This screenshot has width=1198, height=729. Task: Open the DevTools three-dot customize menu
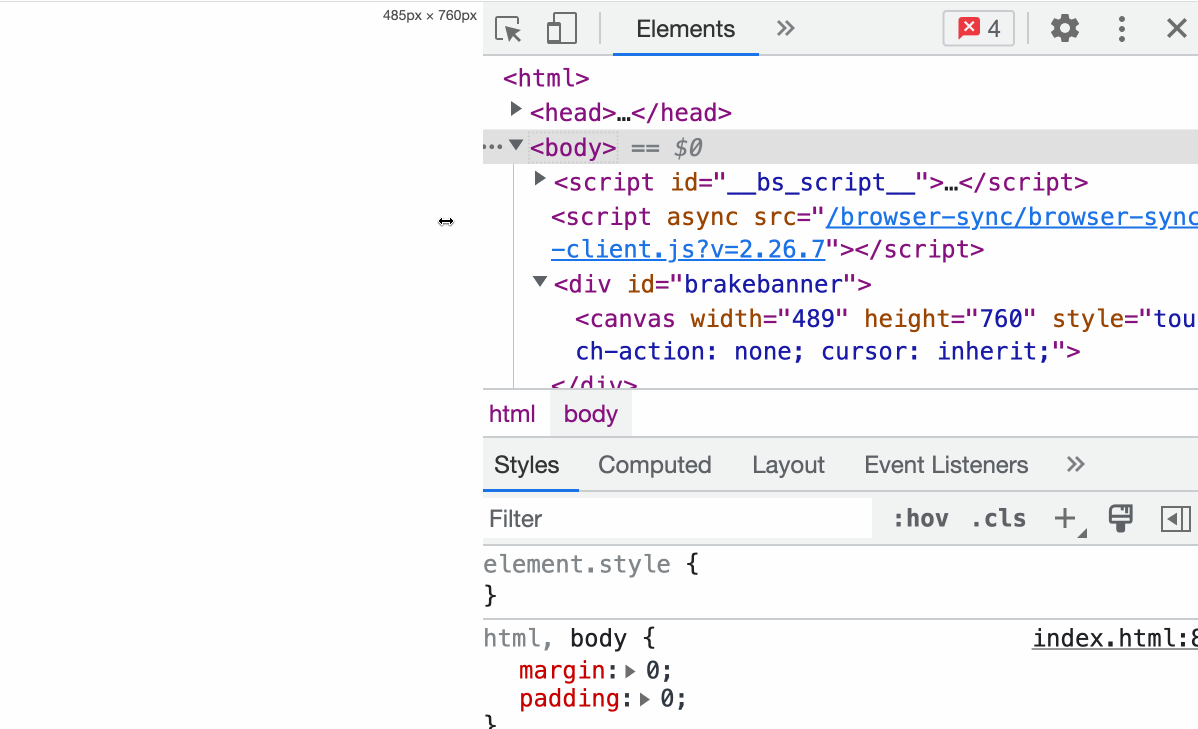[1122, 29]
